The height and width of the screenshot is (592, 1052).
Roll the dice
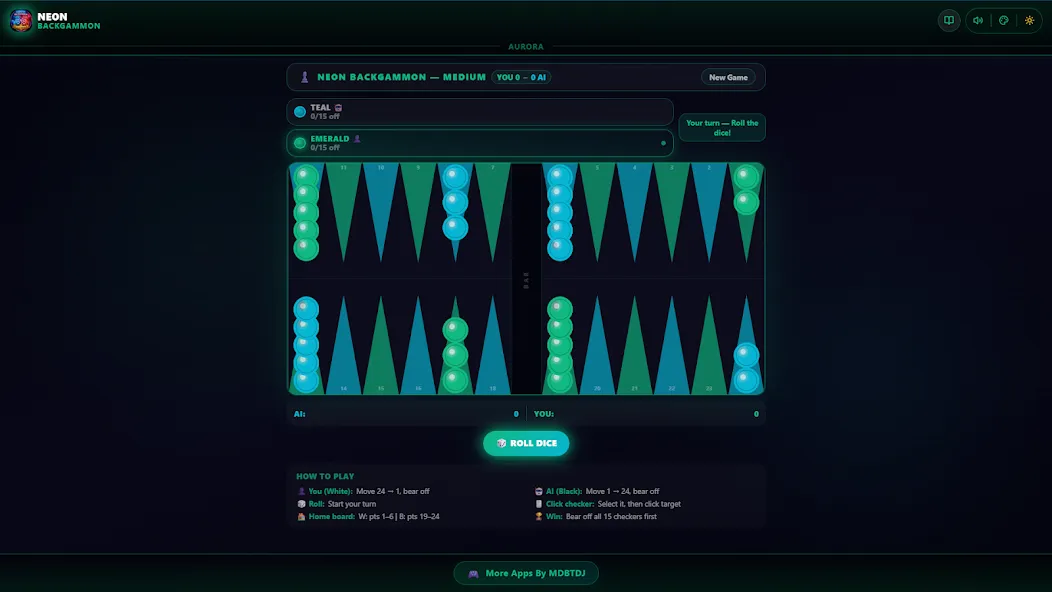click(x=526, y=443)
